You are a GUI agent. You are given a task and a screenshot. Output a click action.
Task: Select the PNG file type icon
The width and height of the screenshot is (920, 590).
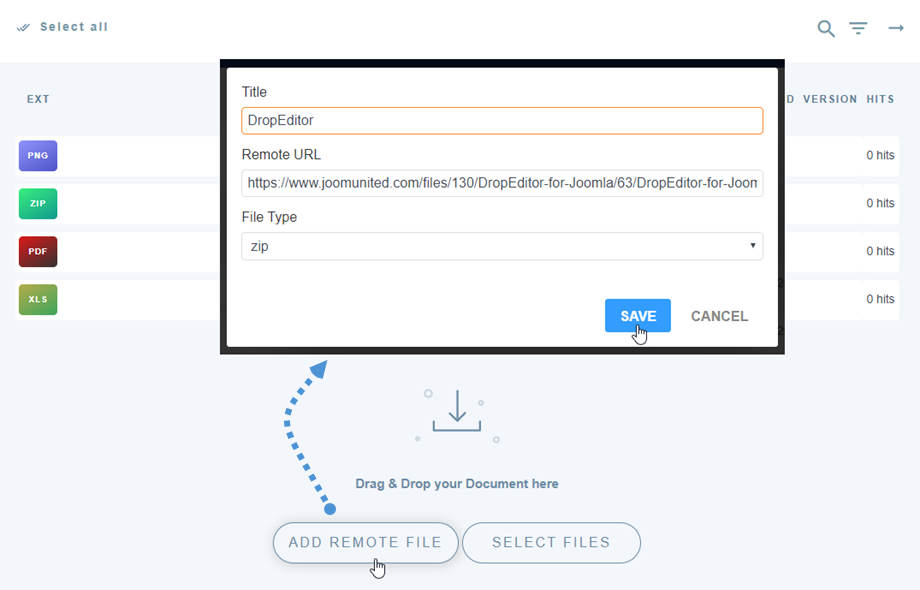[38, 156]
